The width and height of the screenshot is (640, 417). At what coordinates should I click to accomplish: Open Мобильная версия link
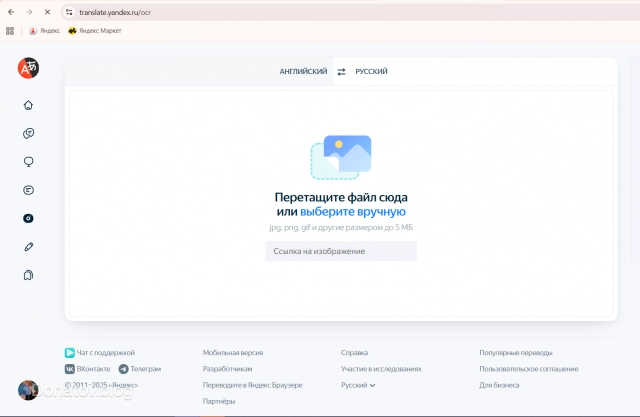(233, 353)
